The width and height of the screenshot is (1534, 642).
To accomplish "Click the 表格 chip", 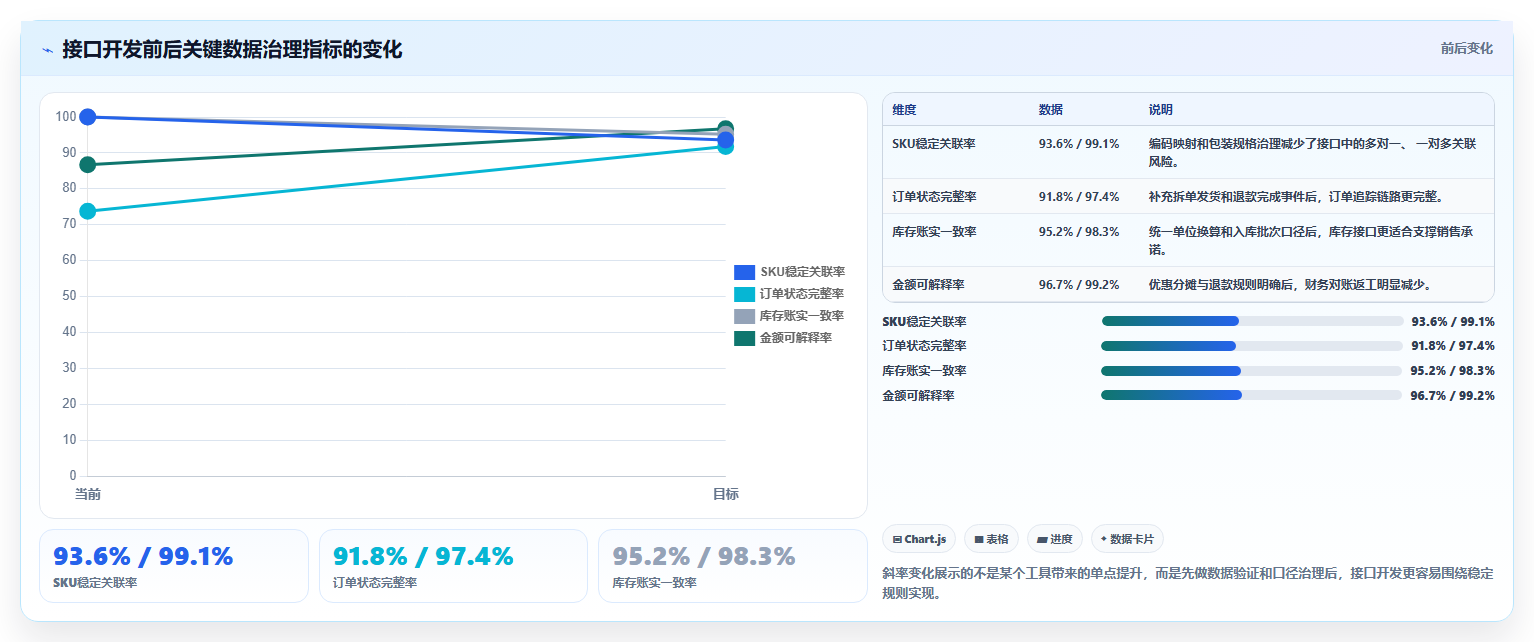I will click(x=991, y=539).
